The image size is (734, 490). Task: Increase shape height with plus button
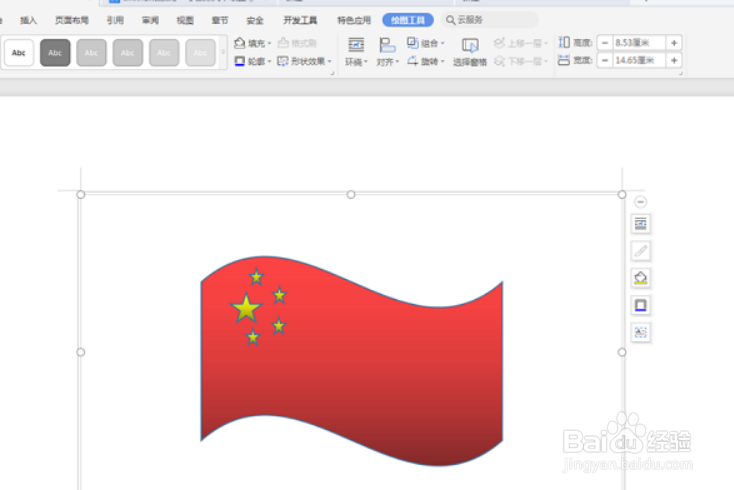(674, 43)
